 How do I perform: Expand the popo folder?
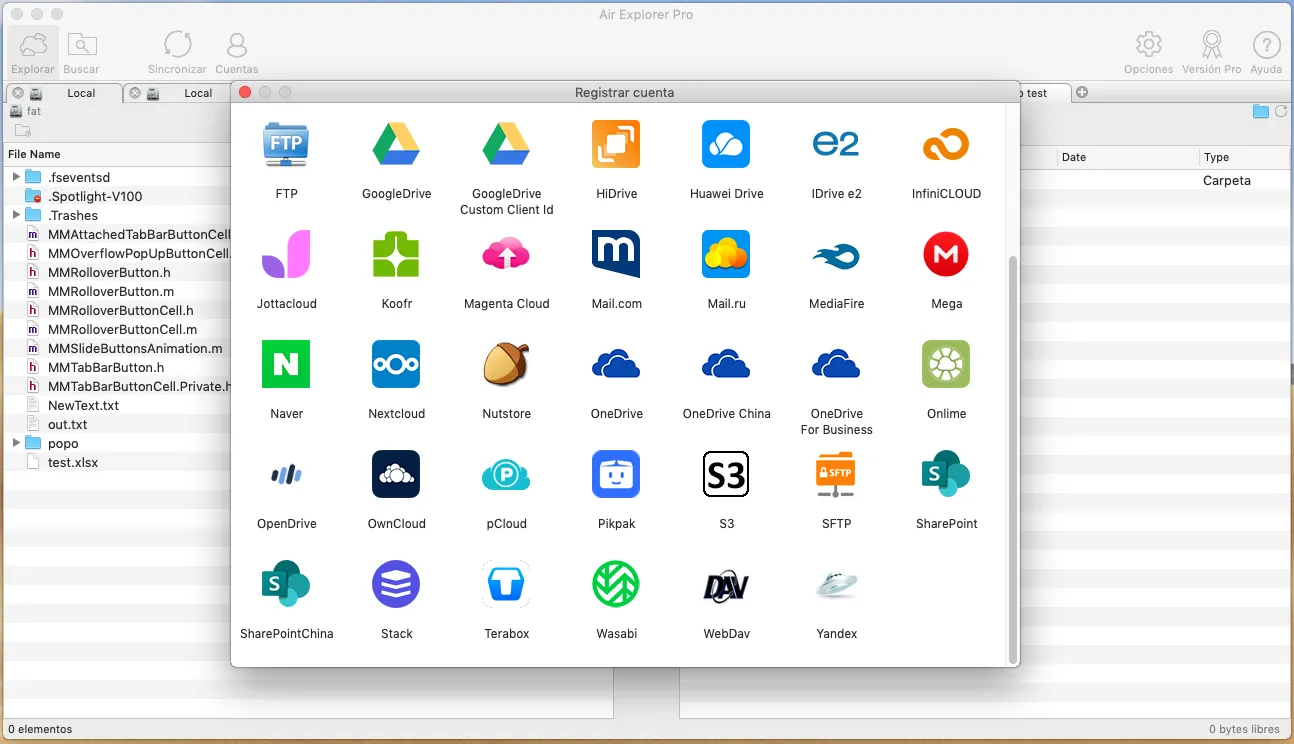tap(16, 443)
